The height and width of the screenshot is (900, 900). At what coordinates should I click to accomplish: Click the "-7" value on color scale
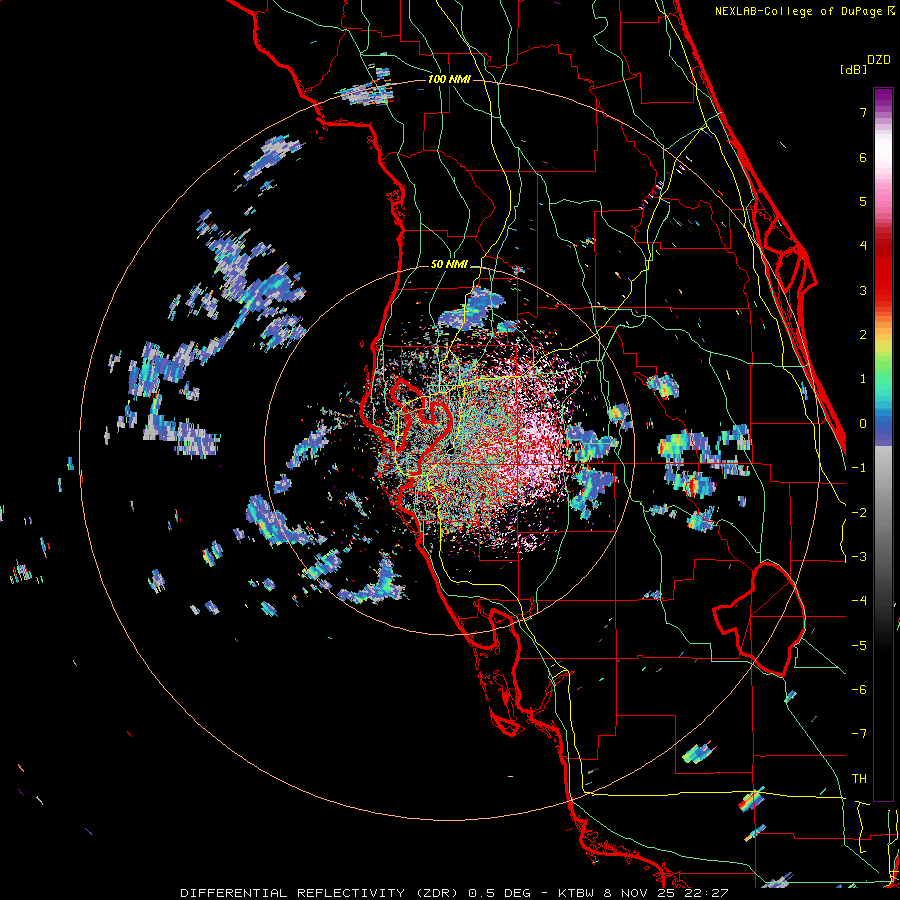coord(859,734)
